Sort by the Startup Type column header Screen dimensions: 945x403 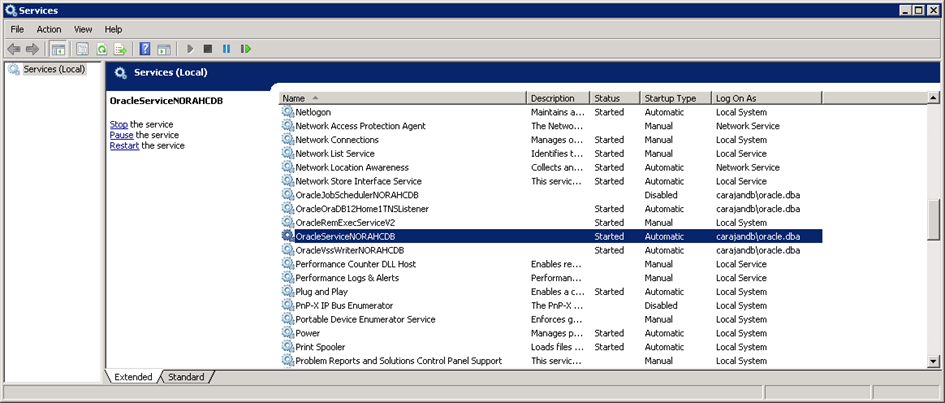point(676,98)
